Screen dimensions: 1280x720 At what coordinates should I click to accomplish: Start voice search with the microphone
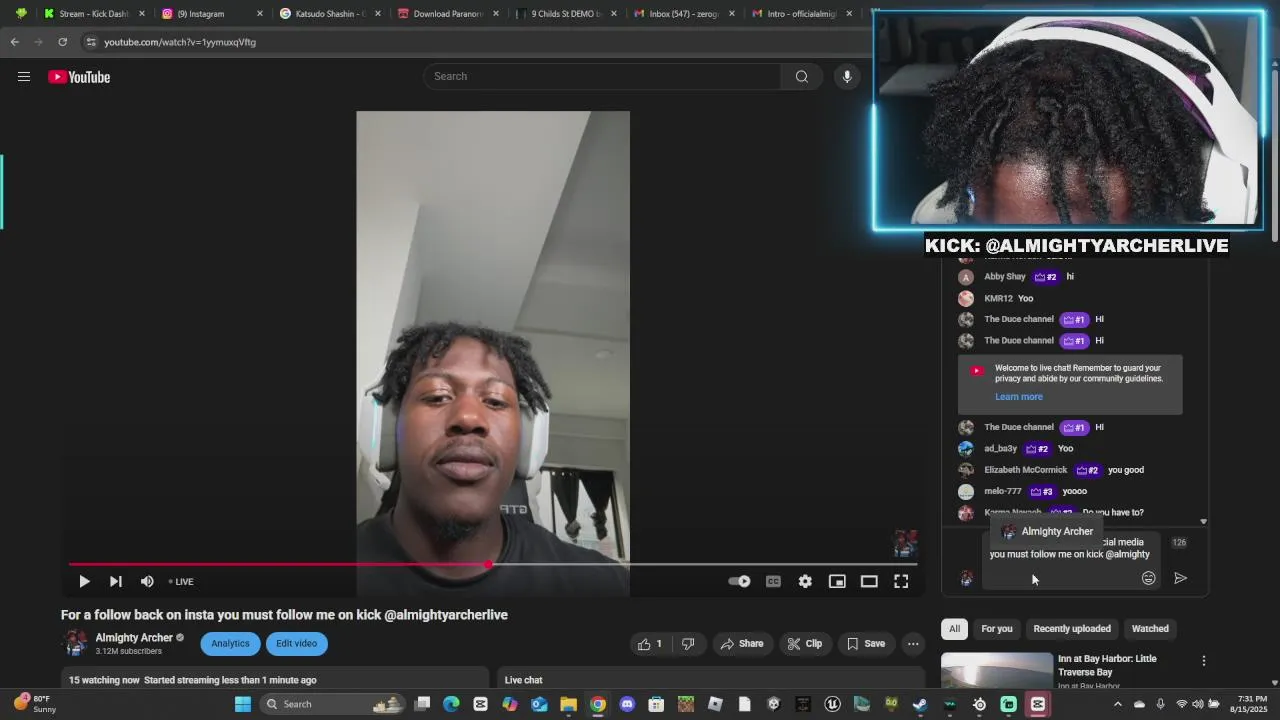pos(847,77)
